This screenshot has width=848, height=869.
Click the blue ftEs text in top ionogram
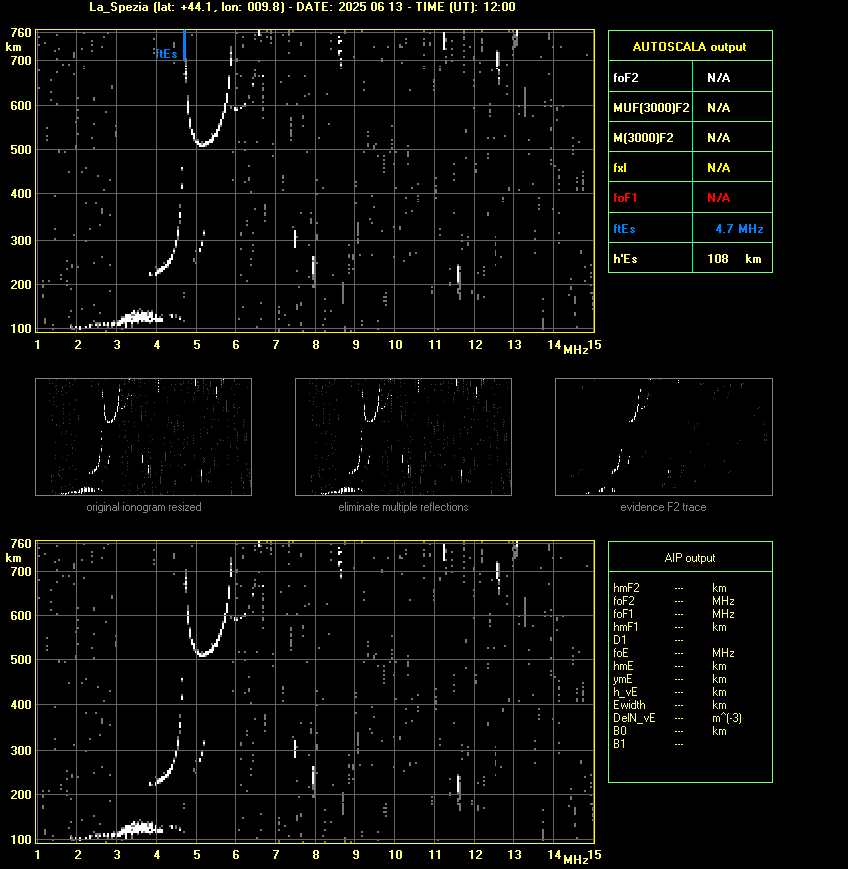[x=167, y=54]
